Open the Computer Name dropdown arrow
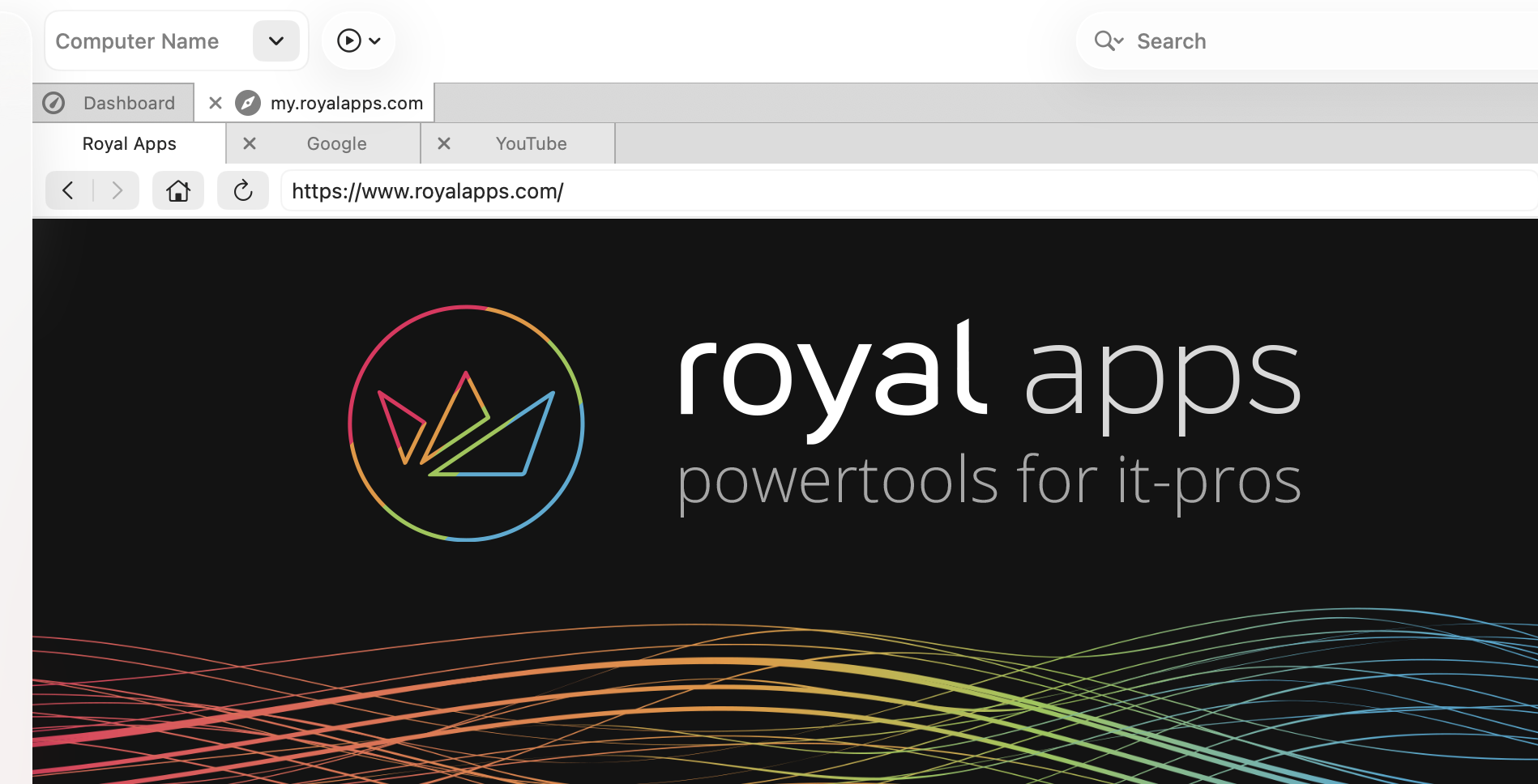Screen dimensions: 1538x784 click(276, 40)
